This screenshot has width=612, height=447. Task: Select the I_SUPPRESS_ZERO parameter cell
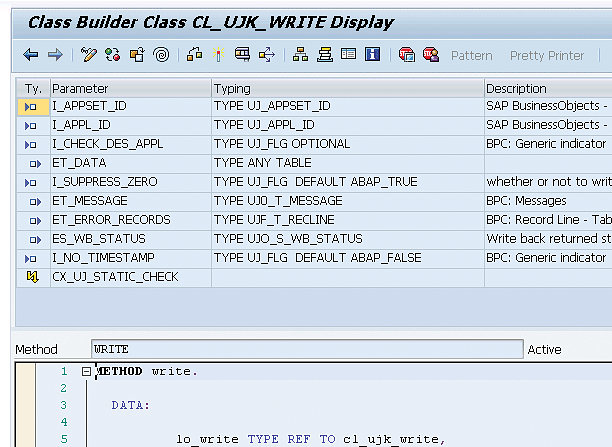point(131,182)
